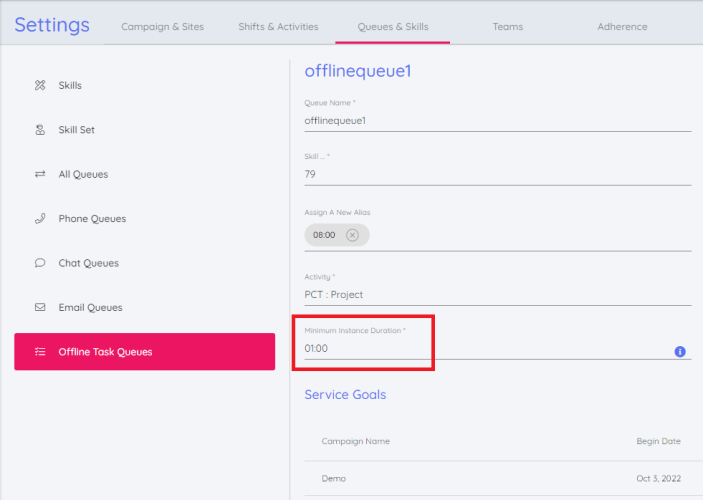The width and height of the screenshot is (703, 500).
Task: Edit the Queue Name input field
Action: click(x=497, y=121)
